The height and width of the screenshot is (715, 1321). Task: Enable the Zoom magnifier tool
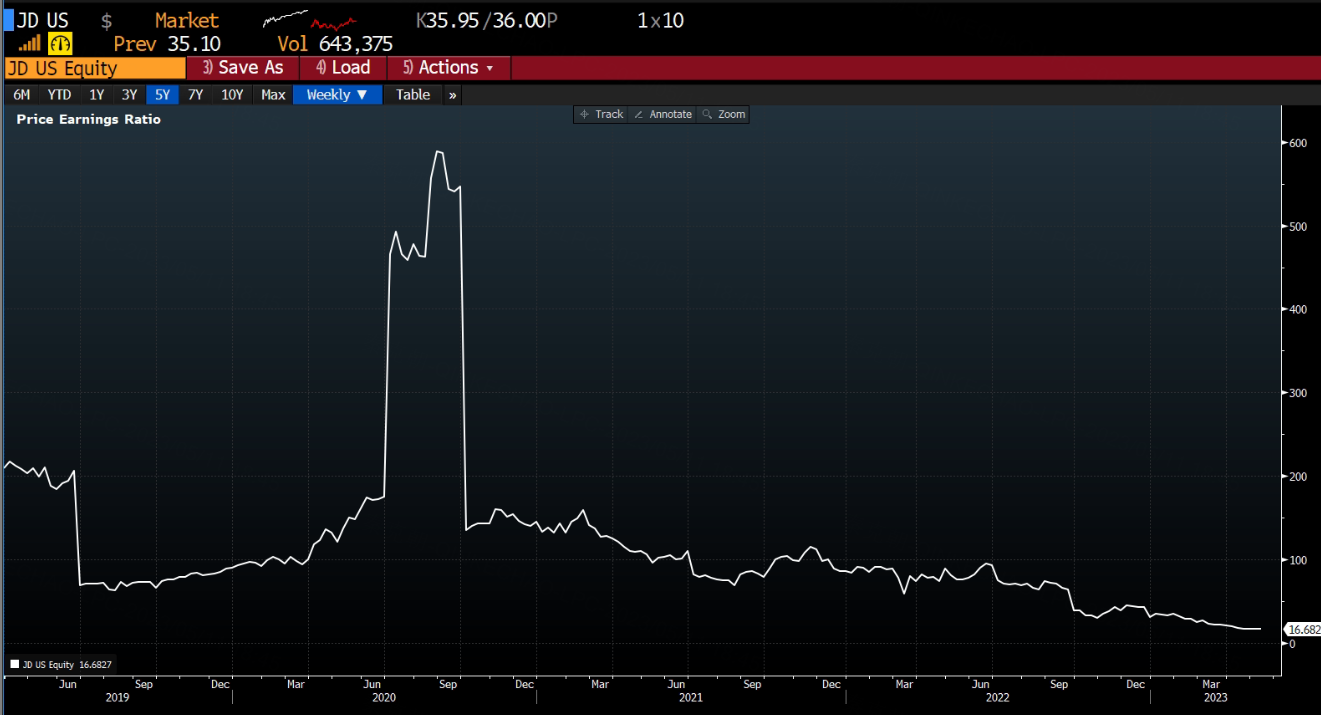724,115
